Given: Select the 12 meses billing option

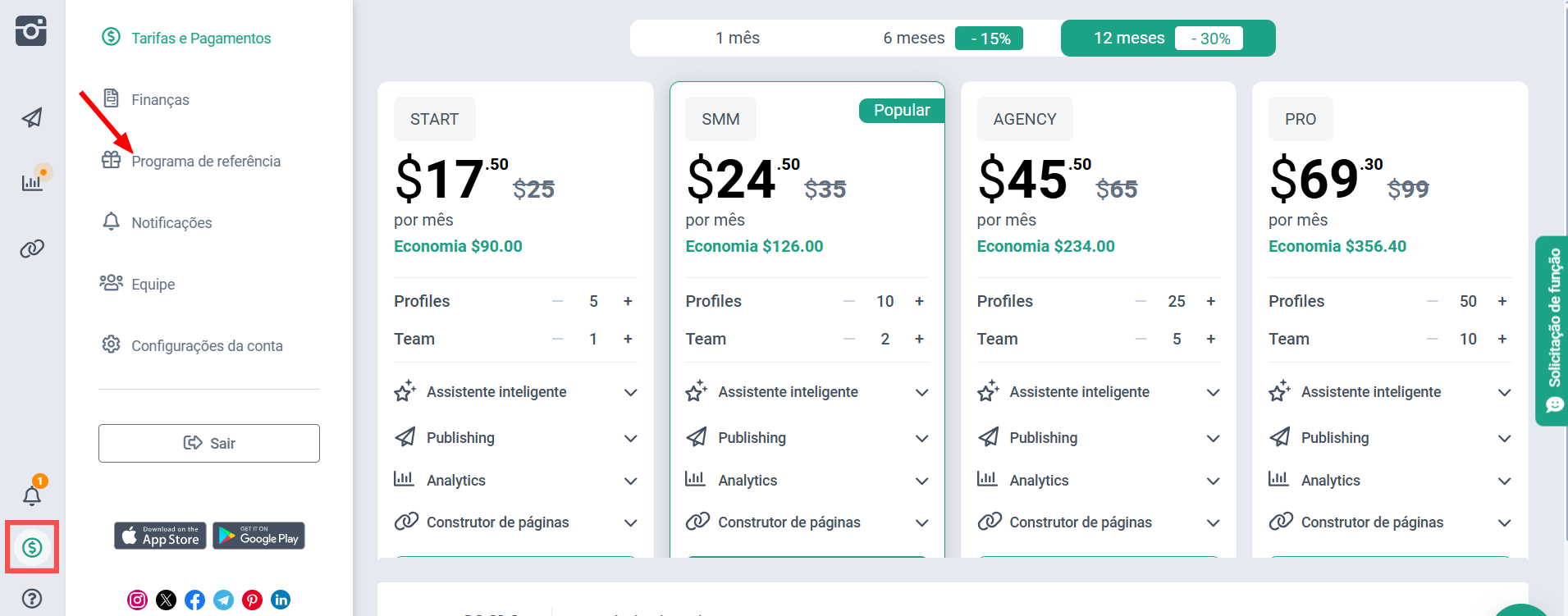Looking at the screenshot, I should click(x=1129, y=39).
